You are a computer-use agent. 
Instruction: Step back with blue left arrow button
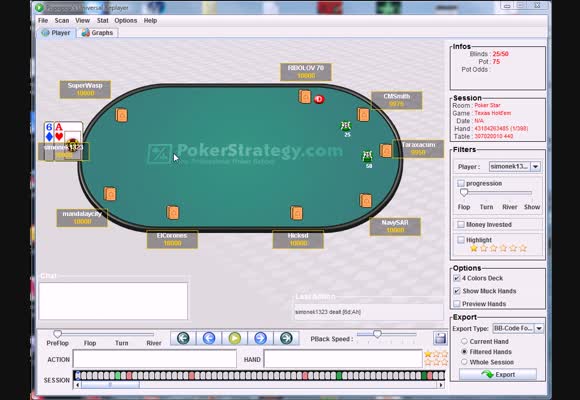point(209,338)
